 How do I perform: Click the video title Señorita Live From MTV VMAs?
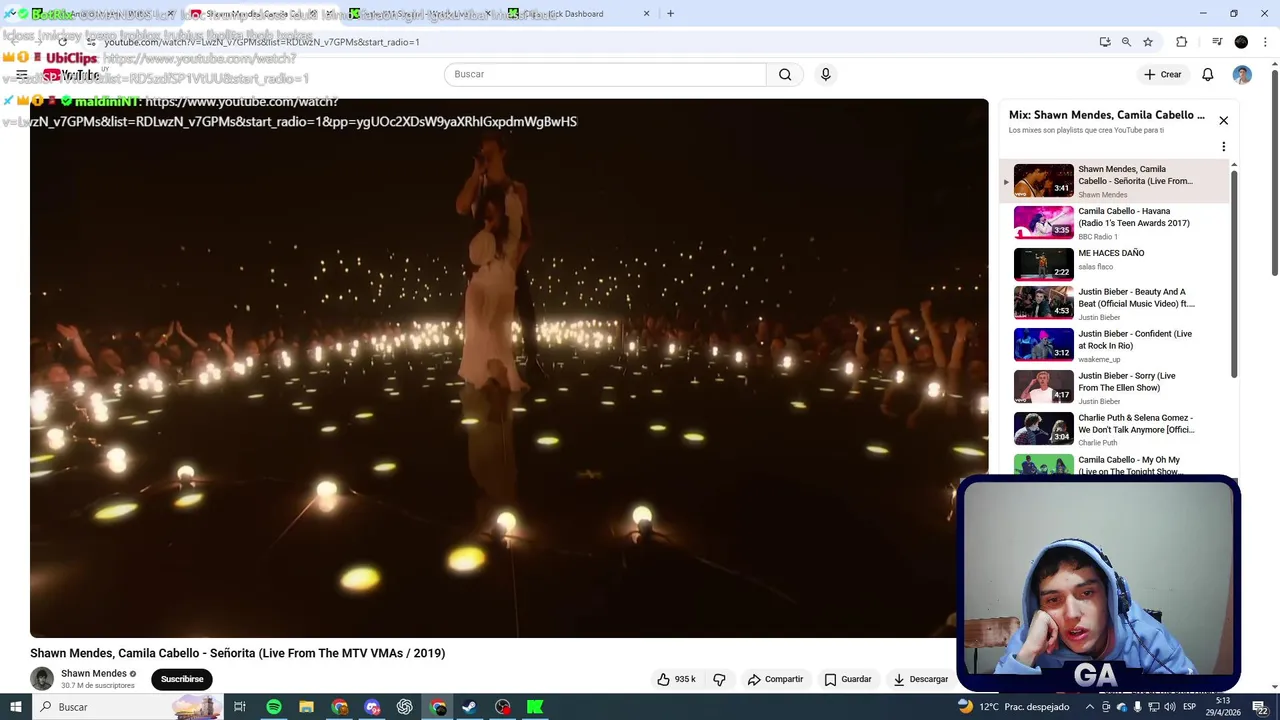tap(237, 653)
